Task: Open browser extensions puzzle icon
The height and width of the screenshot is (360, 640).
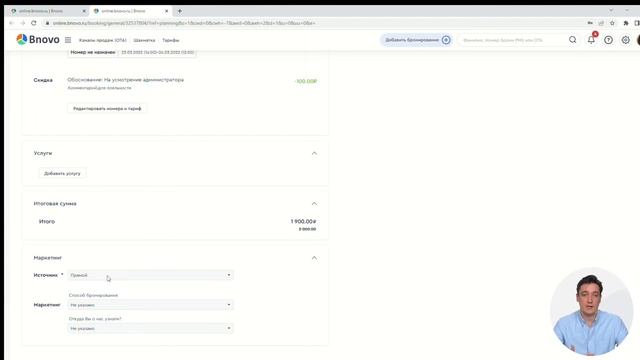Action: [x=626, y=23]
